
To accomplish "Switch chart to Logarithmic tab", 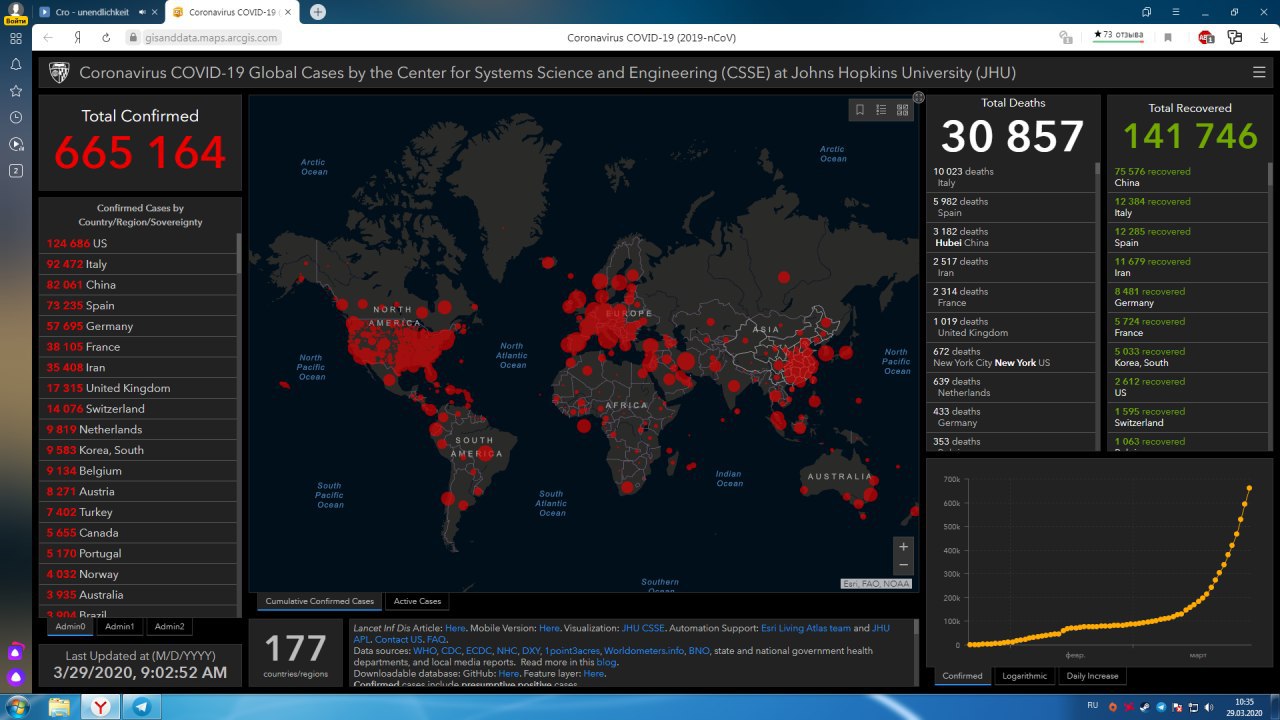I will coord(1024,676).
